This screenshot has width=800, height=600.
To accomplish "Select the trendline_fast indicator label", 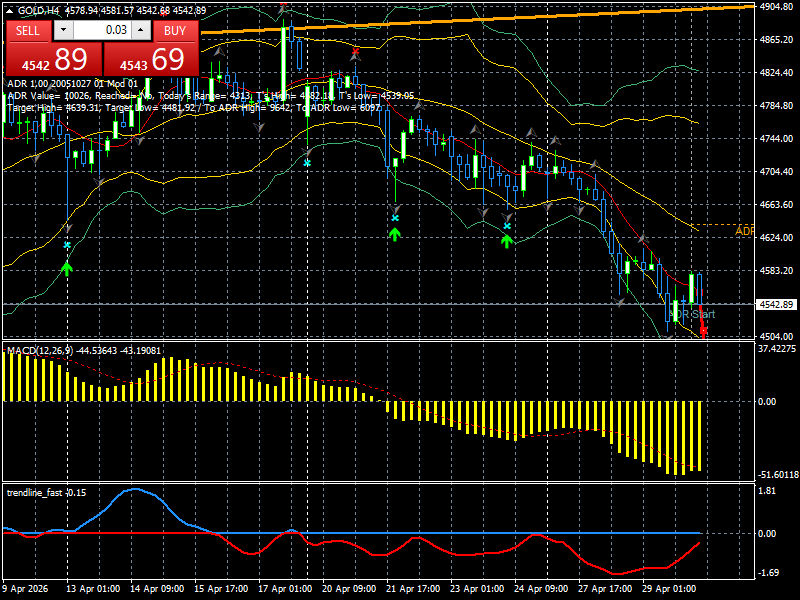I will (x=35, y=492).
